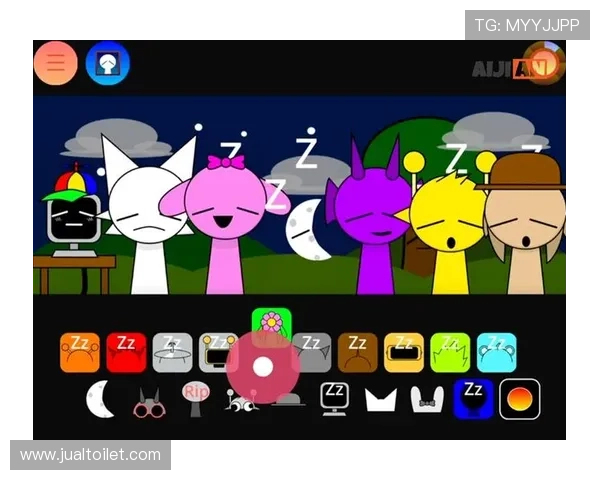Screen dimensions: 600x480
Task: Choose the dark blue Zz icon
Action: [x=473, y=398]
